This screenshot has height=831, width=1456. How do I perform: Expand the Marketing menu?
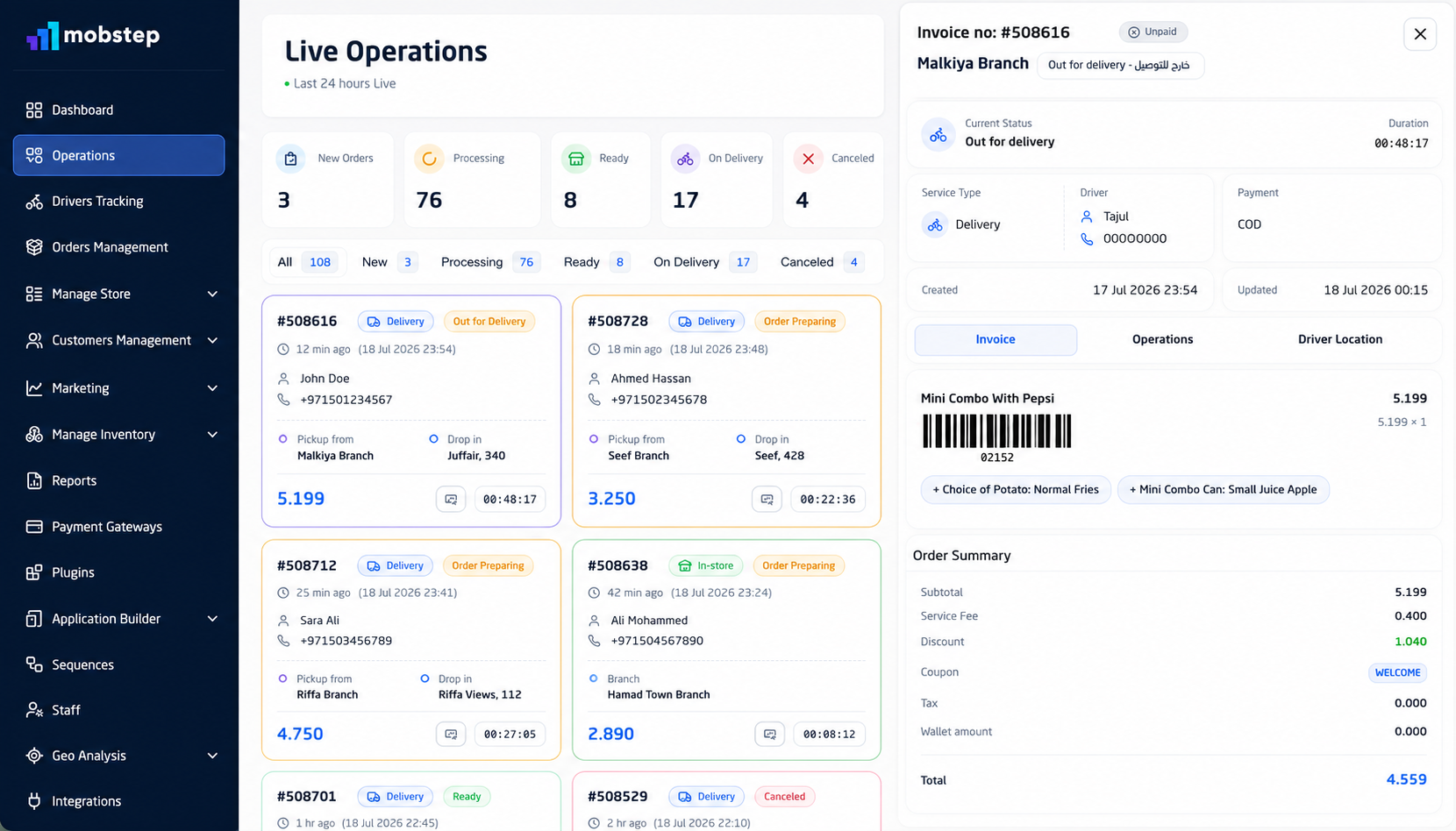(212, 388)
